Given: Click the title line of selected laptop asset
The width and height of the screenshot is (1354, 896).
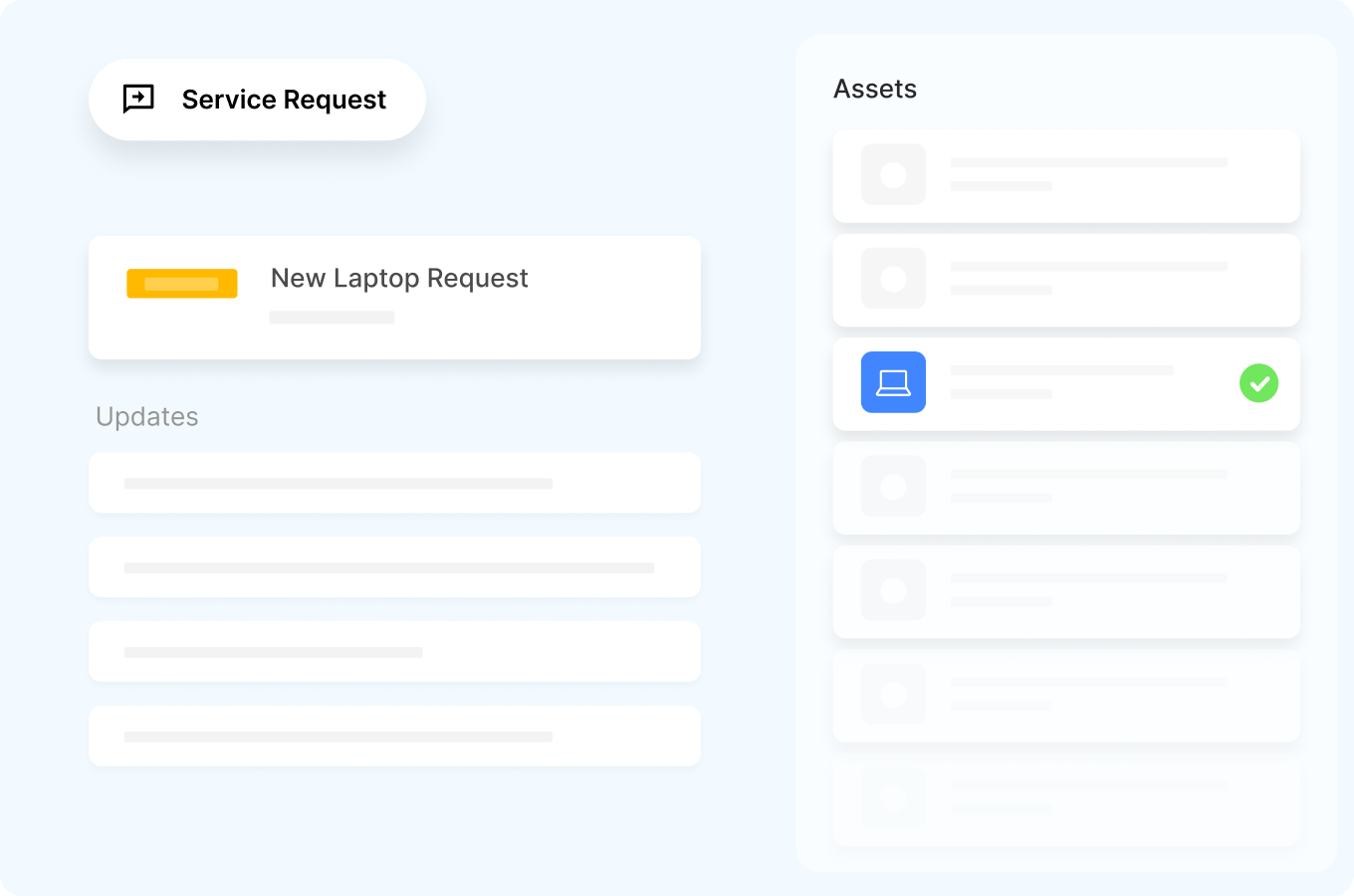Looking at the screenshot, I should [1061, 370].
